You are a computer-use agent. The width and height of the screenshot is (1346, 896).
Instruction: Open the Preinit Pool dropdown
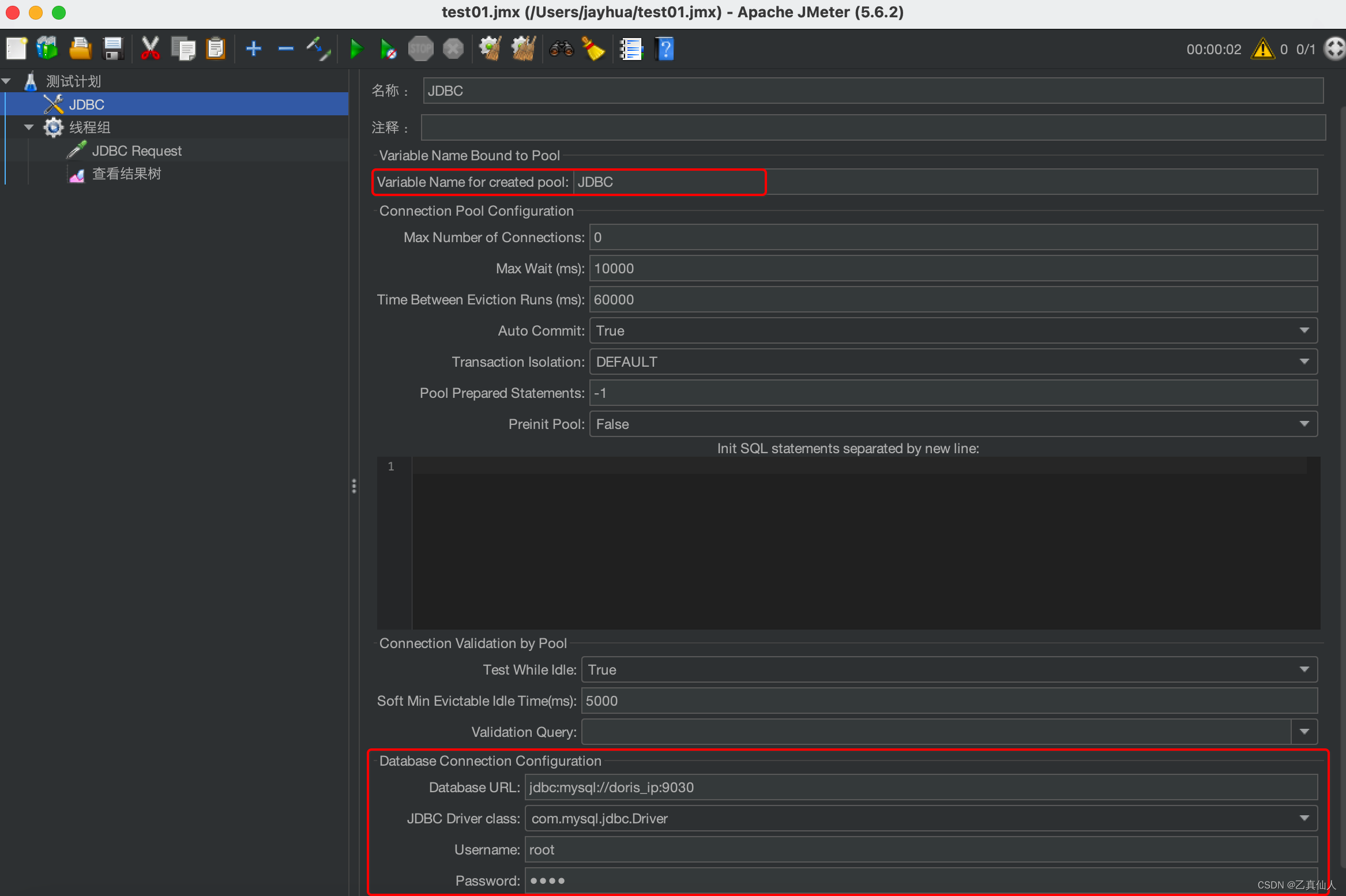click(953, 424)
